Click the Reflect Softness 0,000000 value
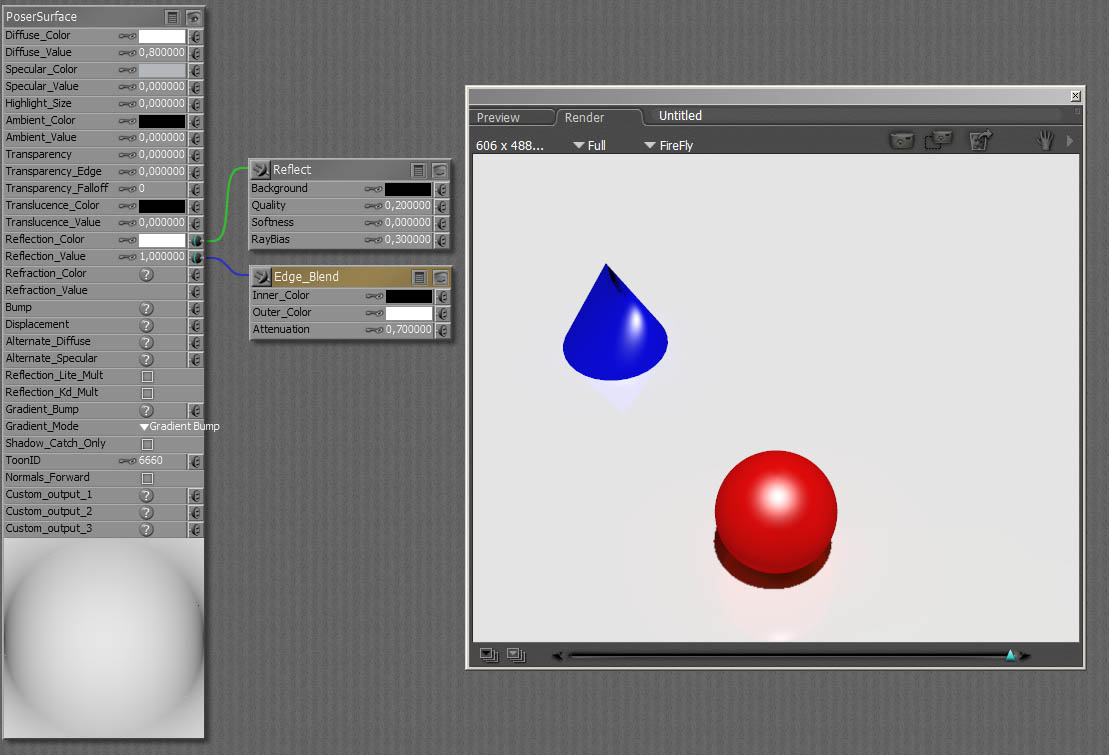The image size is (1109, 755). [407, 222]
